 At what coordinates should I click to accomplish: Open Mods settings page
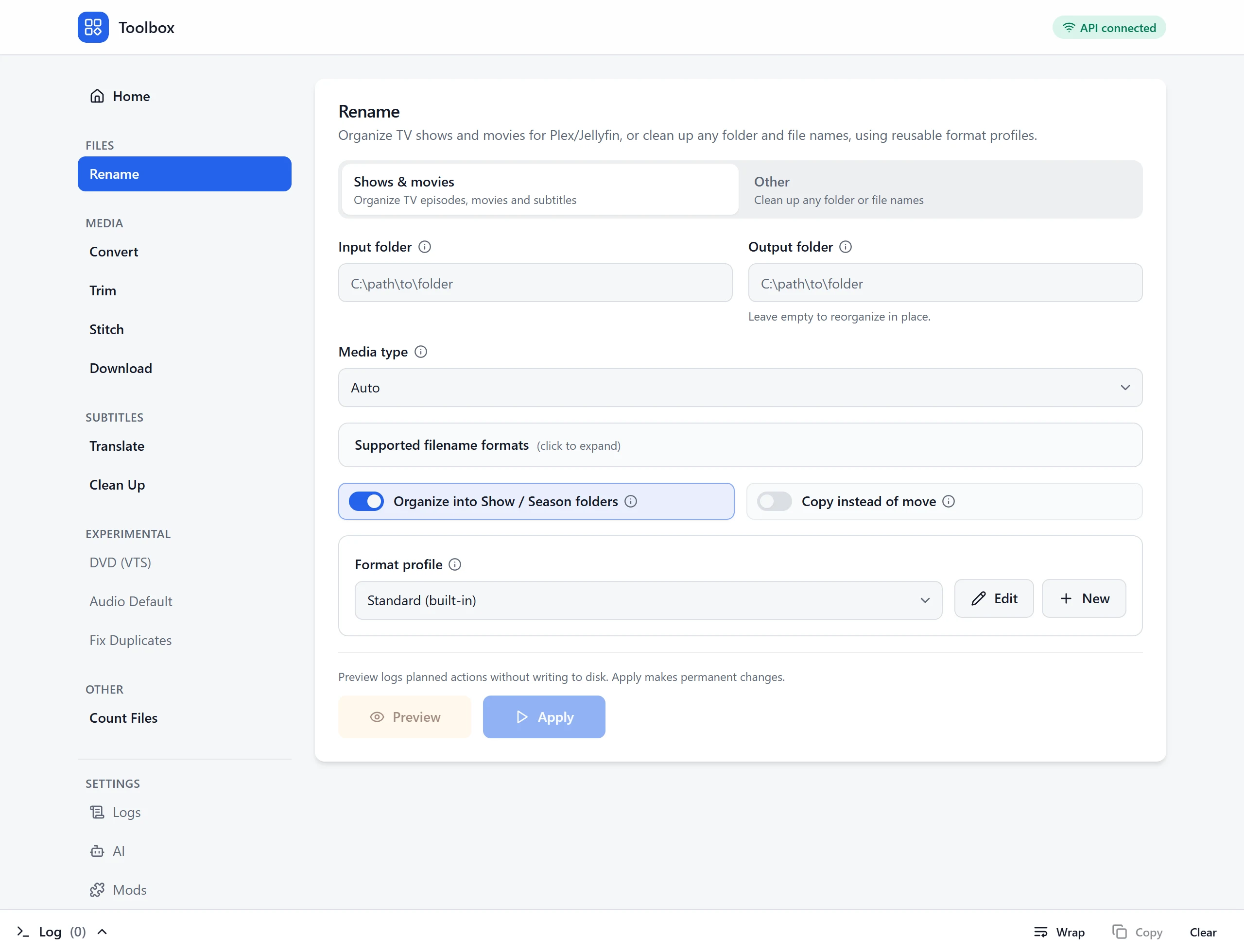pos(184,890)
